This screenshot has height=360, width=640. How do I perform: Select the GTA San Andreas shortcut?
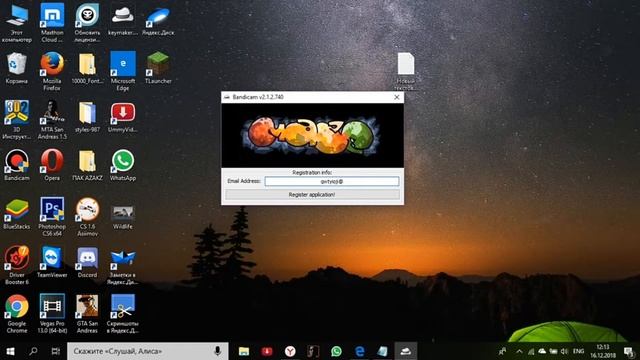tap(87, 313)
